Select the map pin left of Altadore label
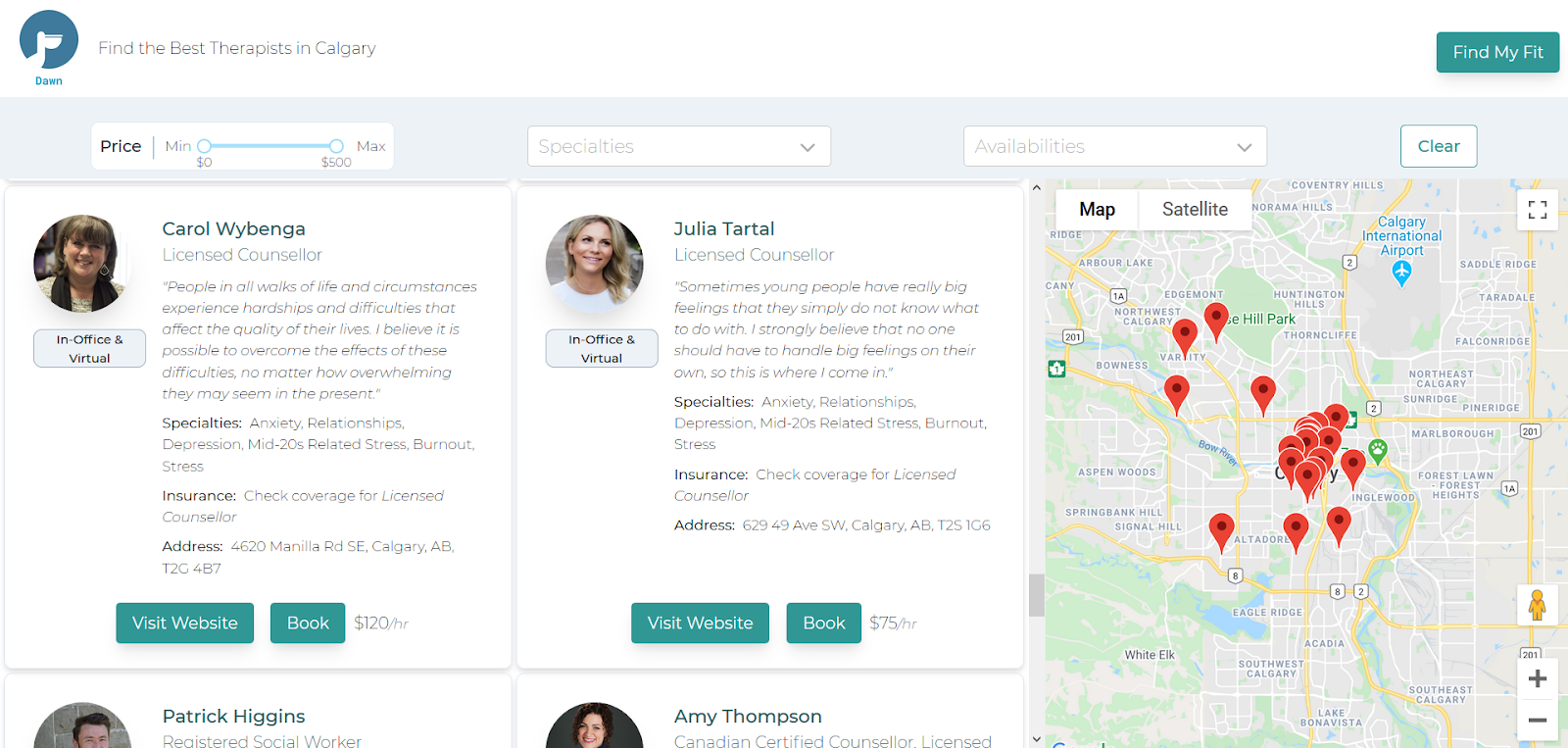 pyautogui.click(x=1221, y=532)
